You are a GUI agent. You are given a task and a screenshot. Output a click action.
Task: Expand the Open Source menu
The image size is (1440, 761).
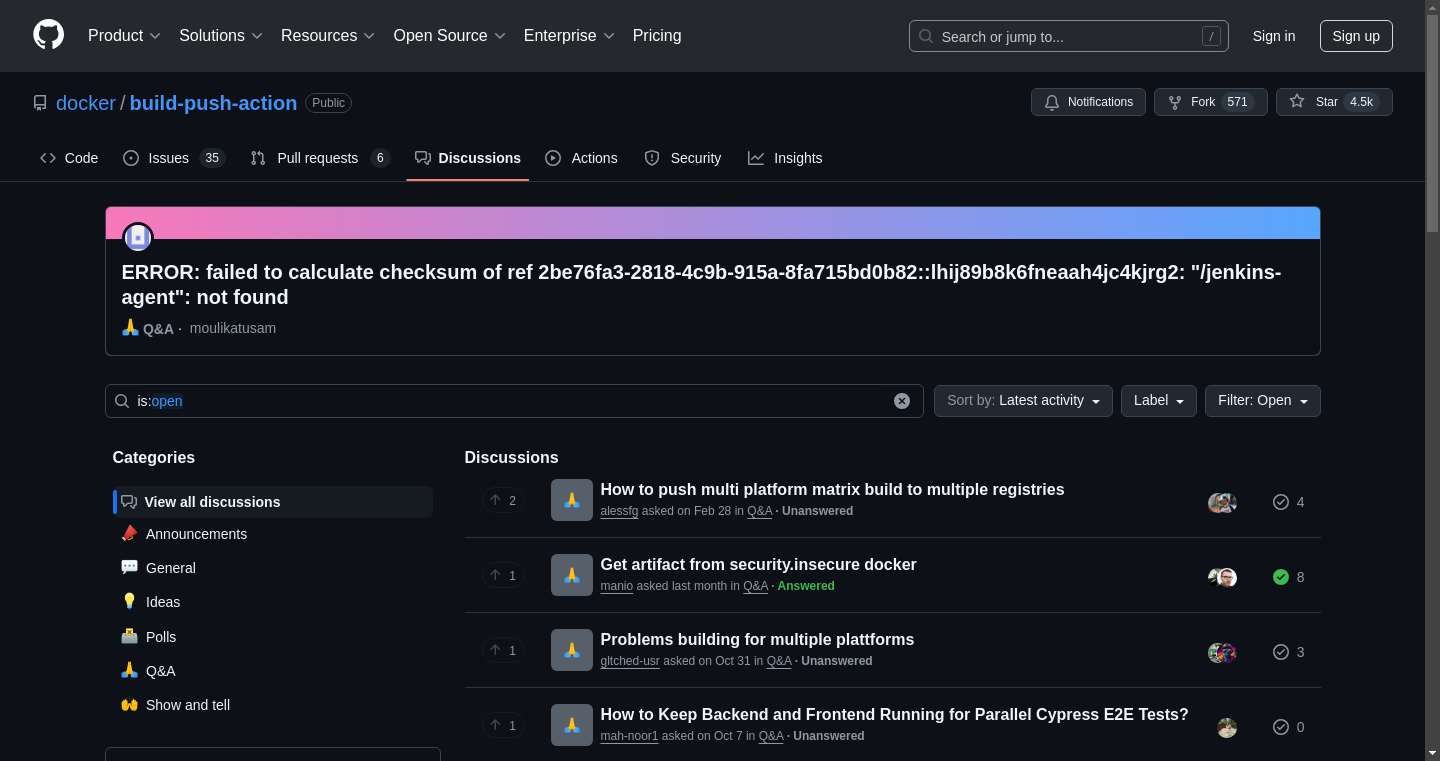(450, 36)
